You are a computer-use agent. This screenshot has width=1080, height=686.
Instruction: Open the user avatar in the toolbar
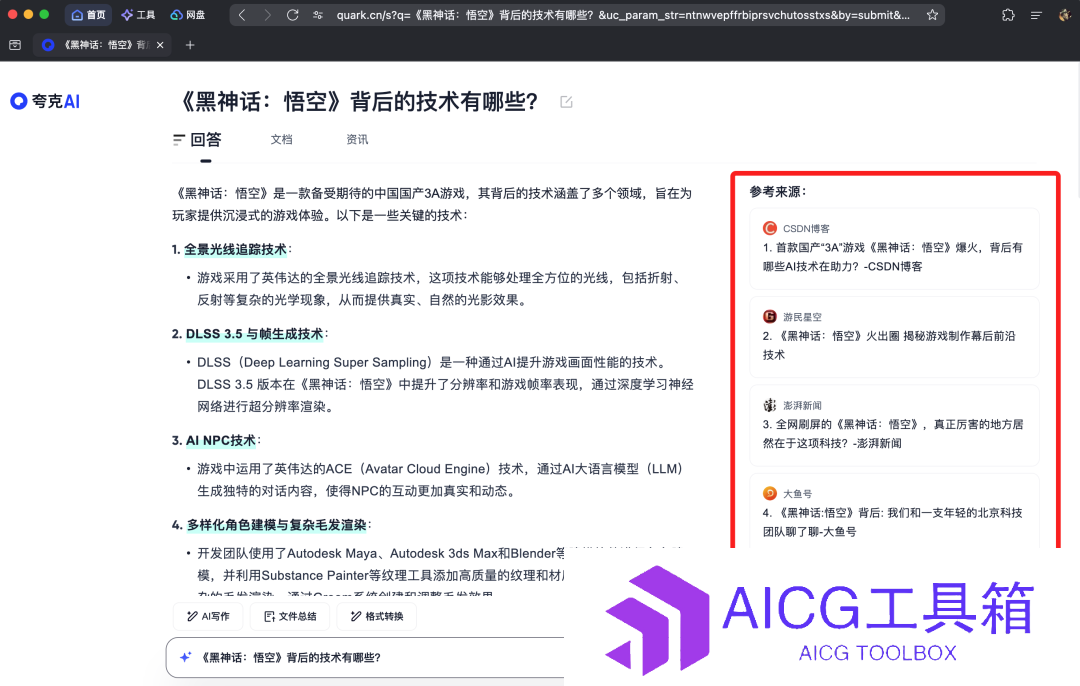(1065, 14)
